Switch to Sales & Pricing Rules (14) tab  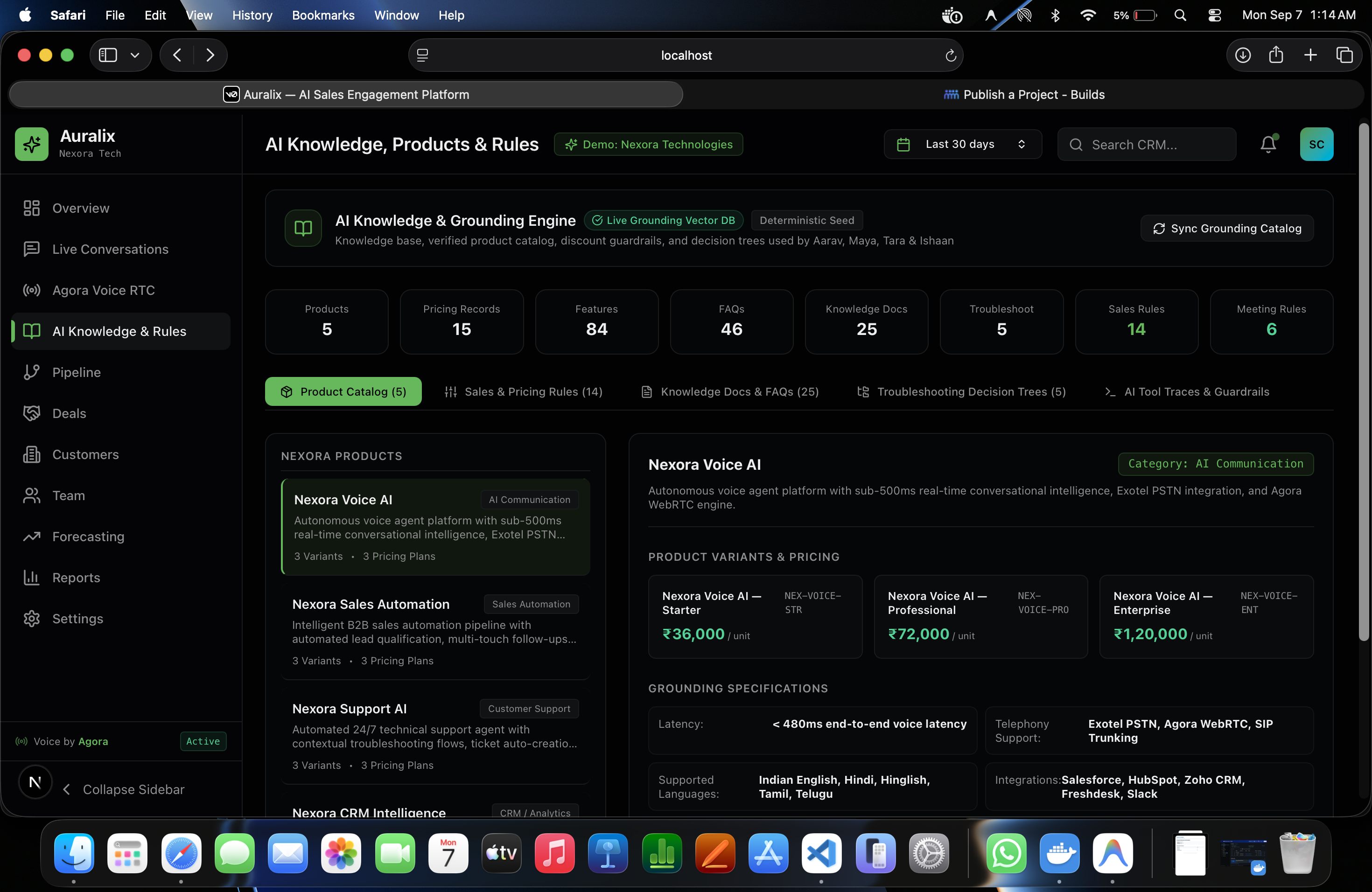(x=524, y=391)
